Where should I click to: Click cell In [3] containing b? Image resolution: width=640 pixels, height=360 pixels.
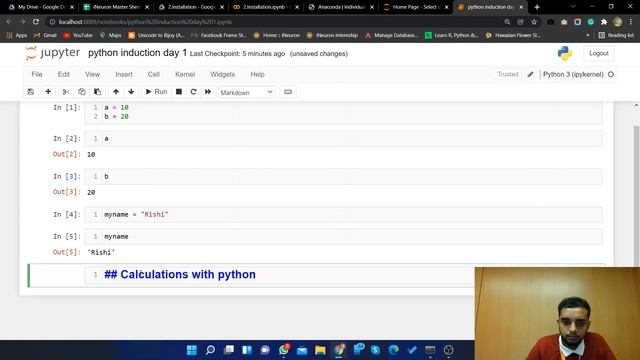[x=343, y=177]
